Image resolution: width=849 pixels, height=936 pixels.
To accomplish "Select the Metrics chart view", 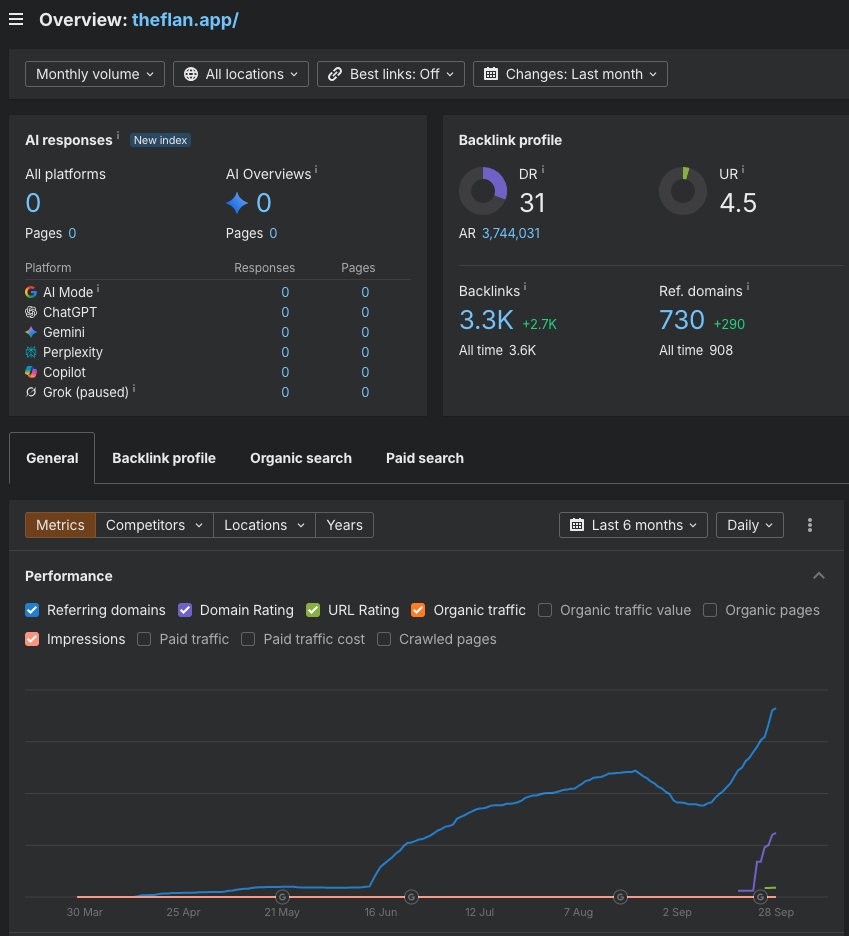I will pos(60,525).
